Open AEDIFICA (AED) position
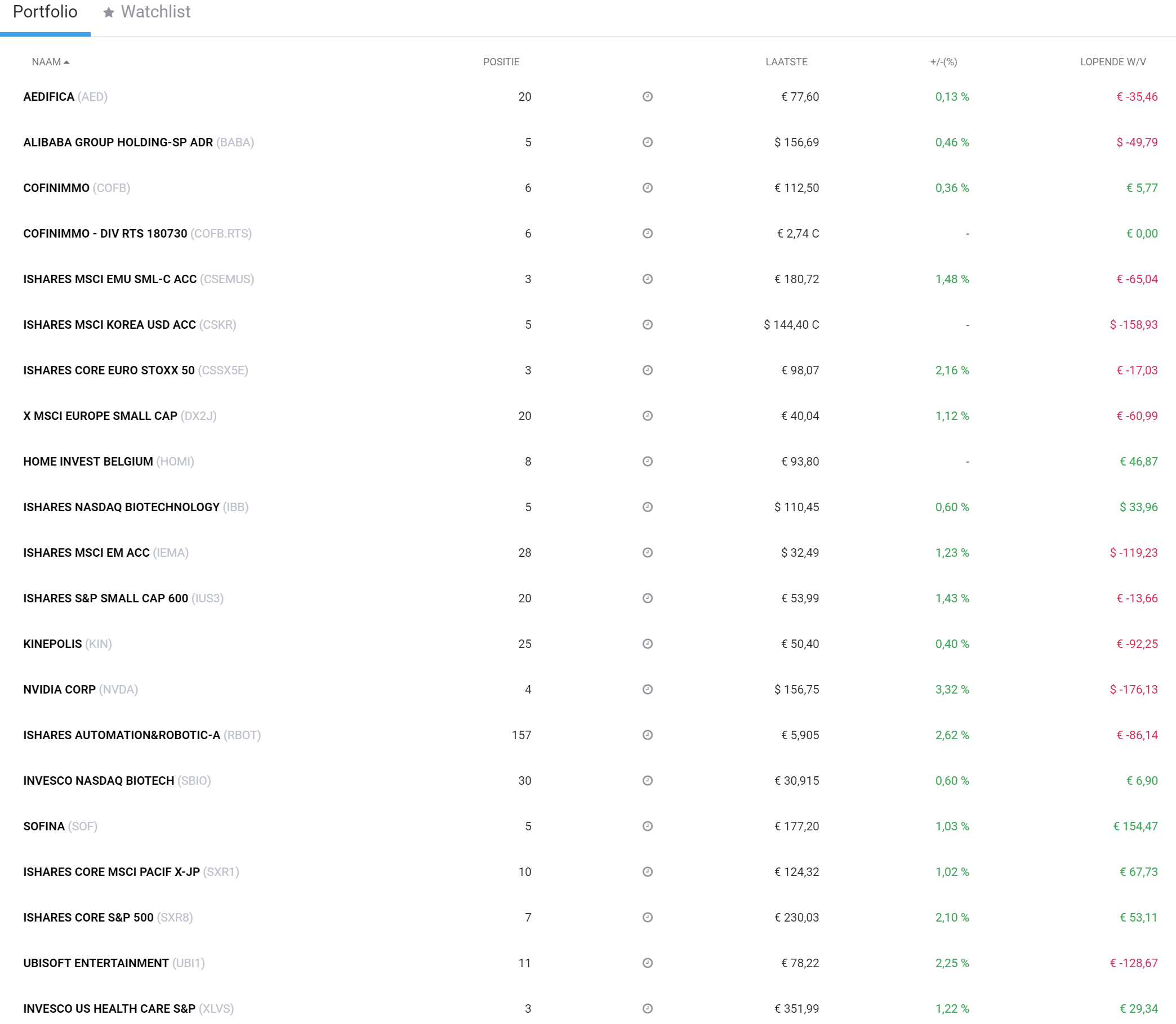 point(65,97)
